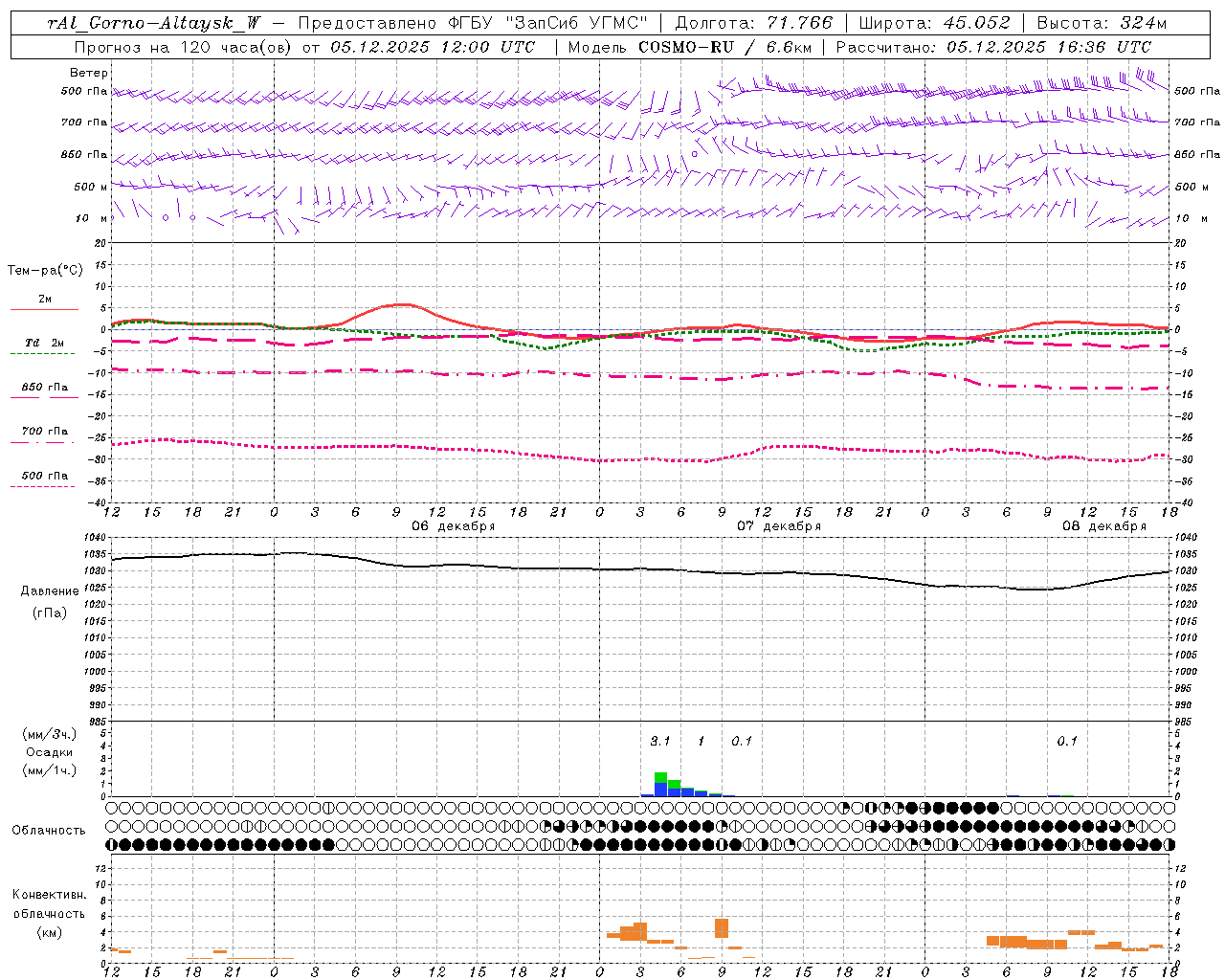This screenshot has height=980, width=1225.
Task: Click the 3.1 precipitation total
Action: click(x=660, y=741)
